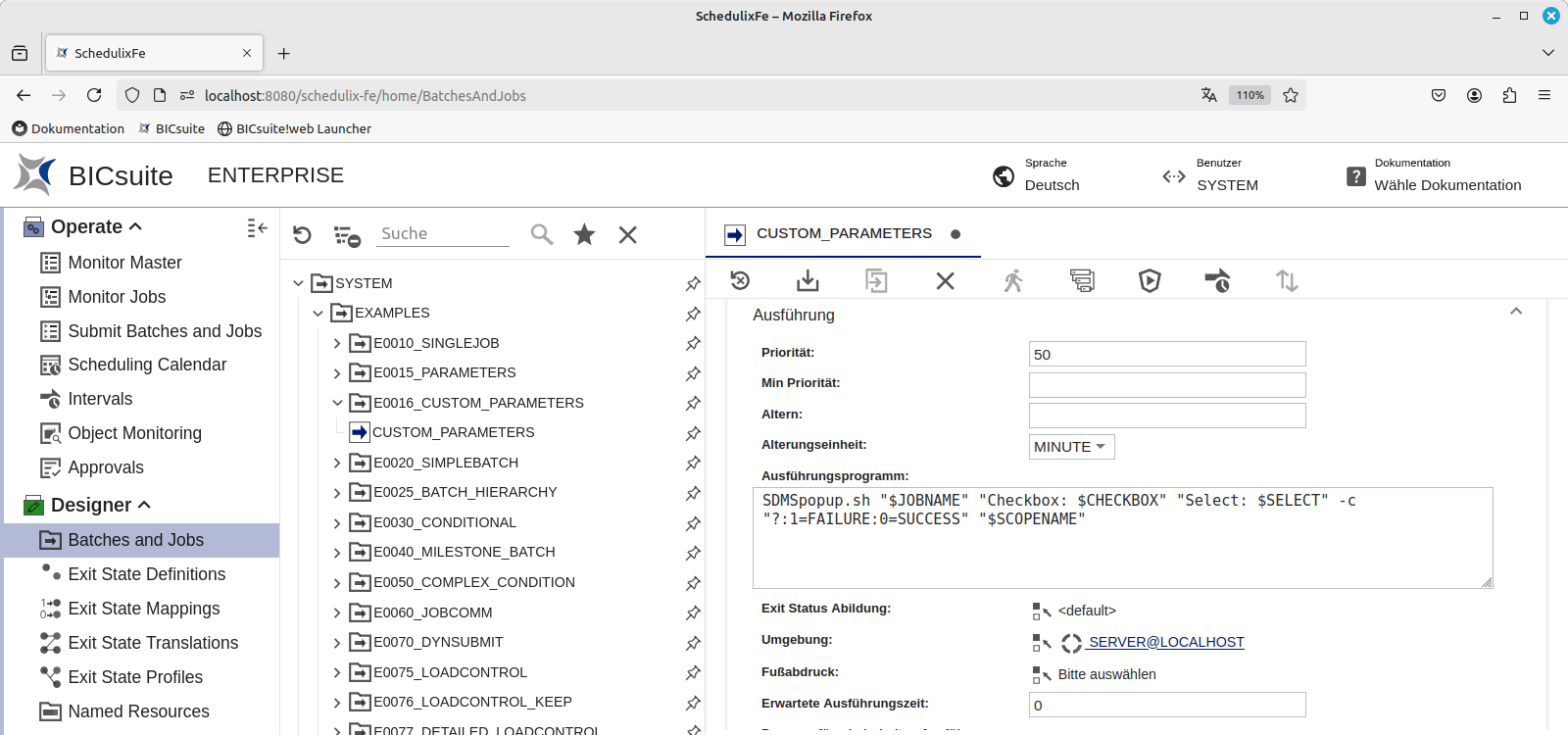Open the Alterungseinheit MINUTE dropdown
Viewport: 1568px width, 735px height.
pos(1071,447)
